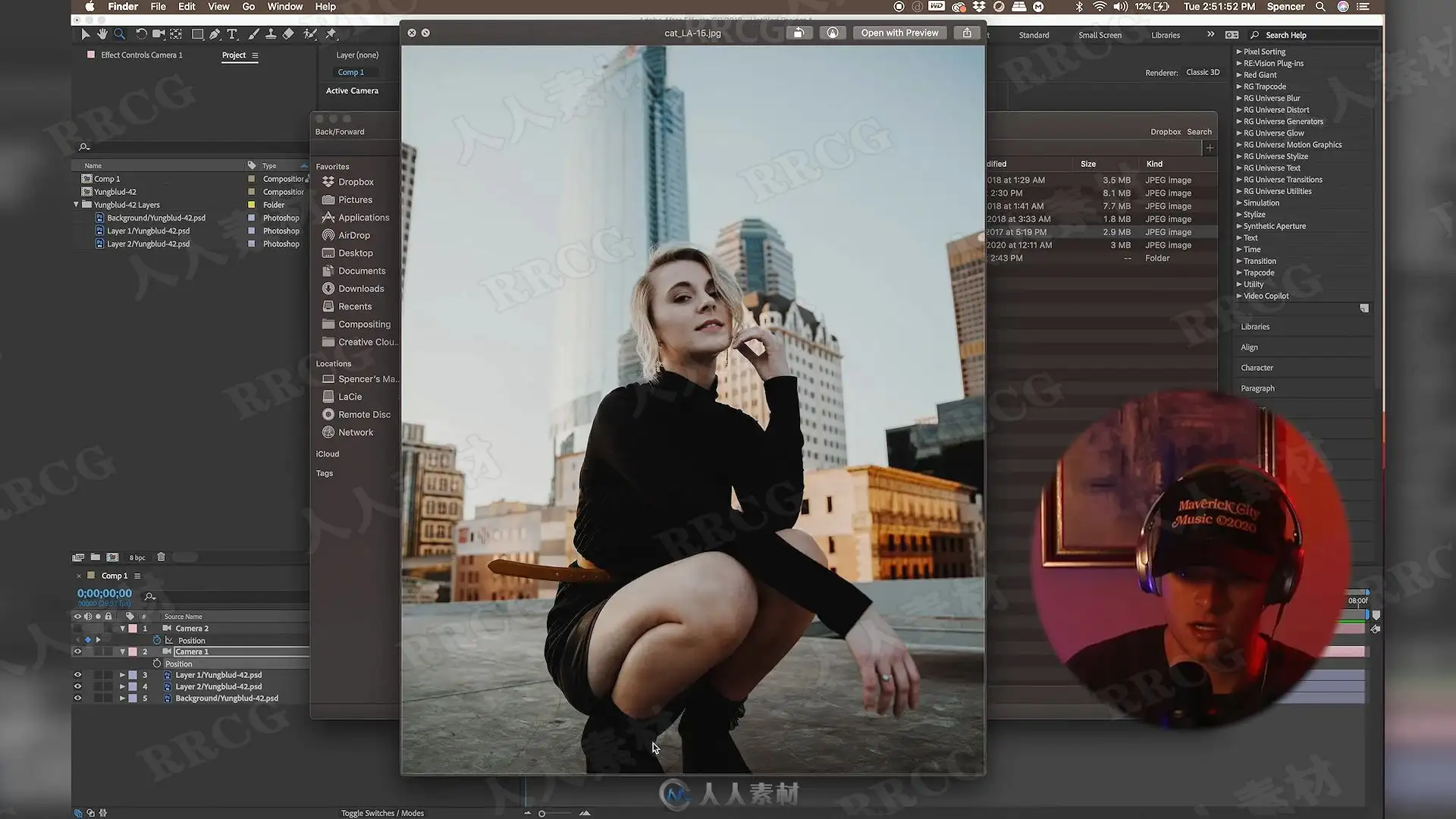Expand the Pixel Sorting effects category

coord(1239,52)
